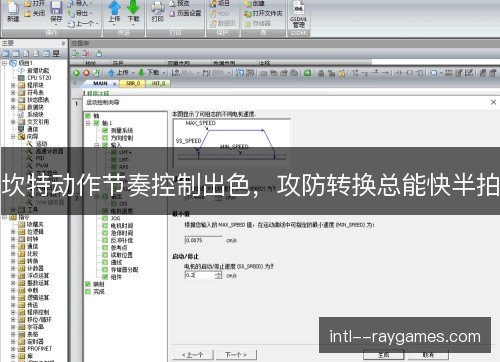Click the add-row icon in variable table toolbar
The width and height of the screenshot is (500, 362).
[x=76, y=53]
